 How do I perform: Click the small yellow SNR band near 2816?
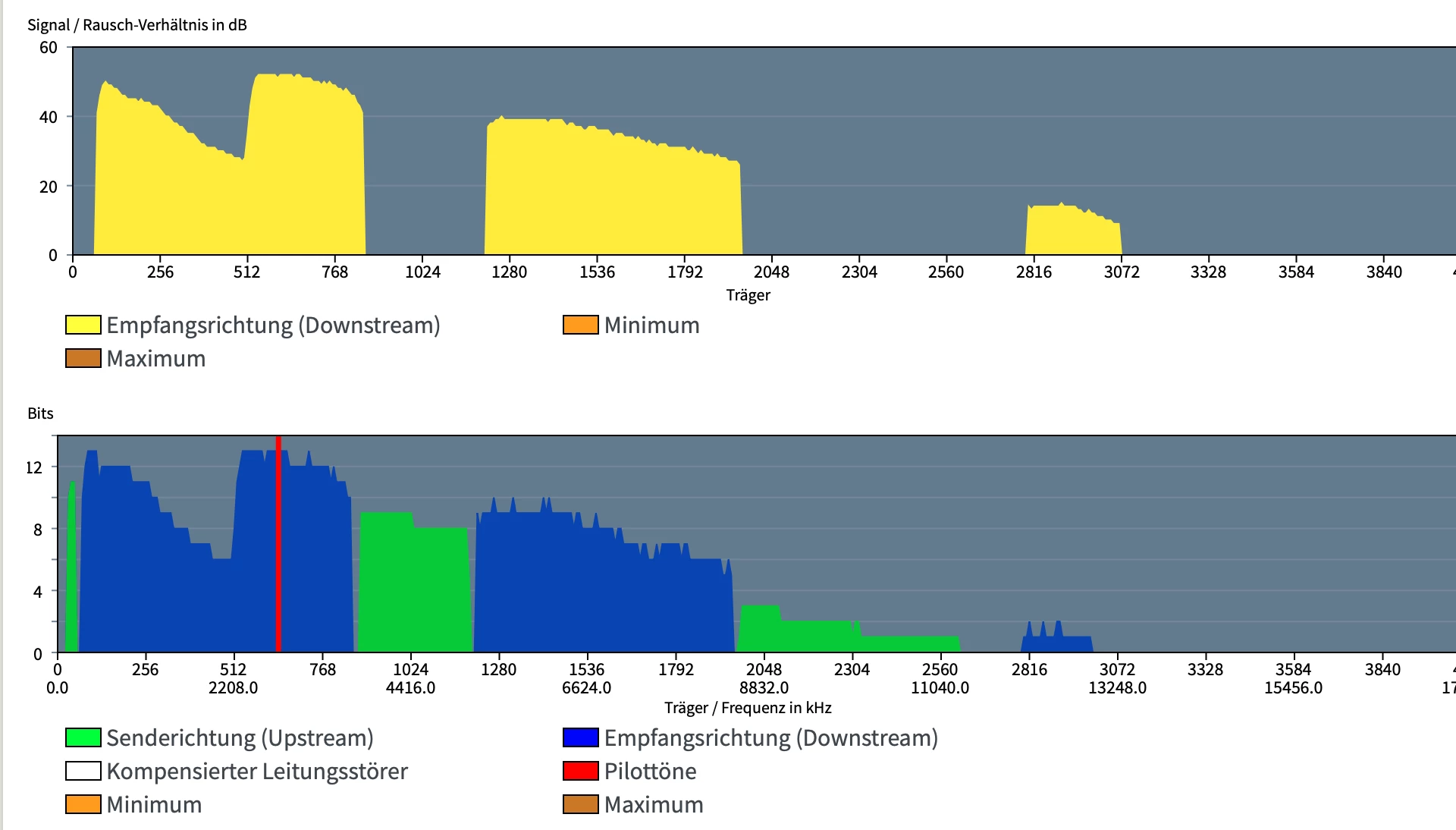(x=1073, y=231)
